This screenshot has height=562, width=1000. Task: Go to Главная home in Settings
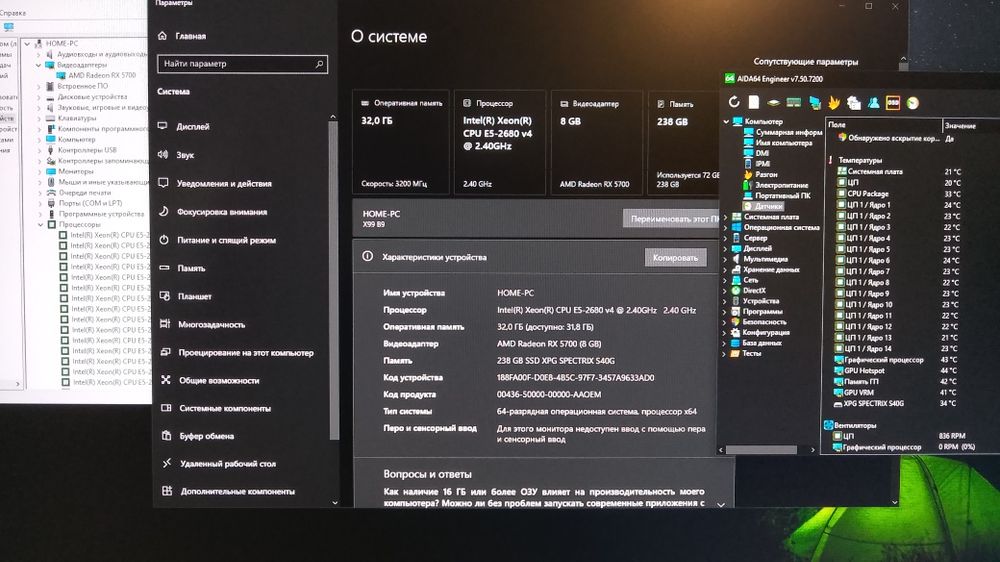coord(190,36)
